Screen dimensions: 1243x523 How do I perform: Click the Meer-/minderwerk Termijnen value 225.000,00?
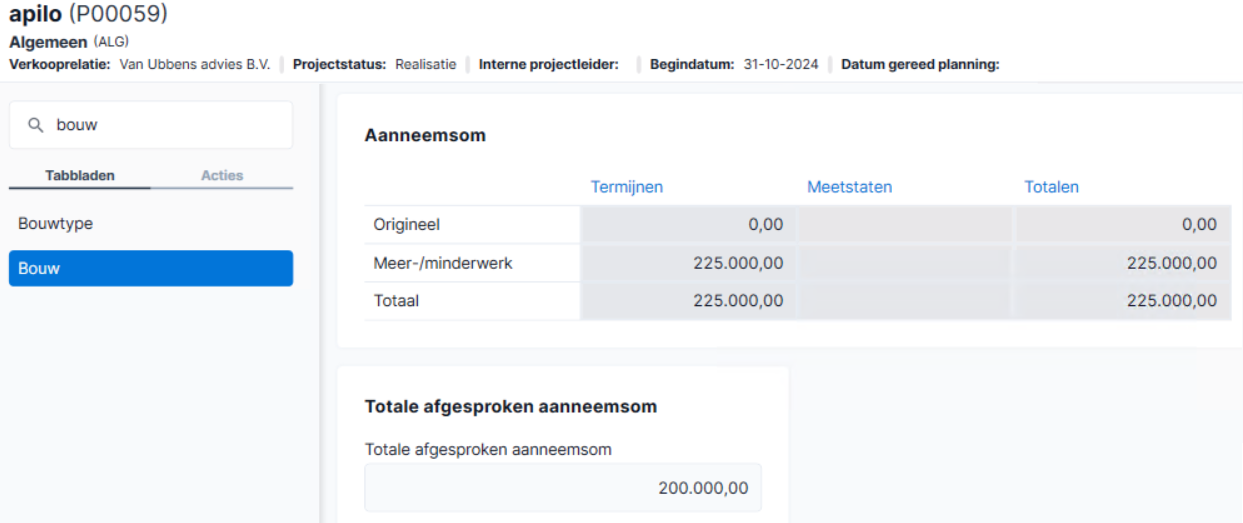(738, 263)
